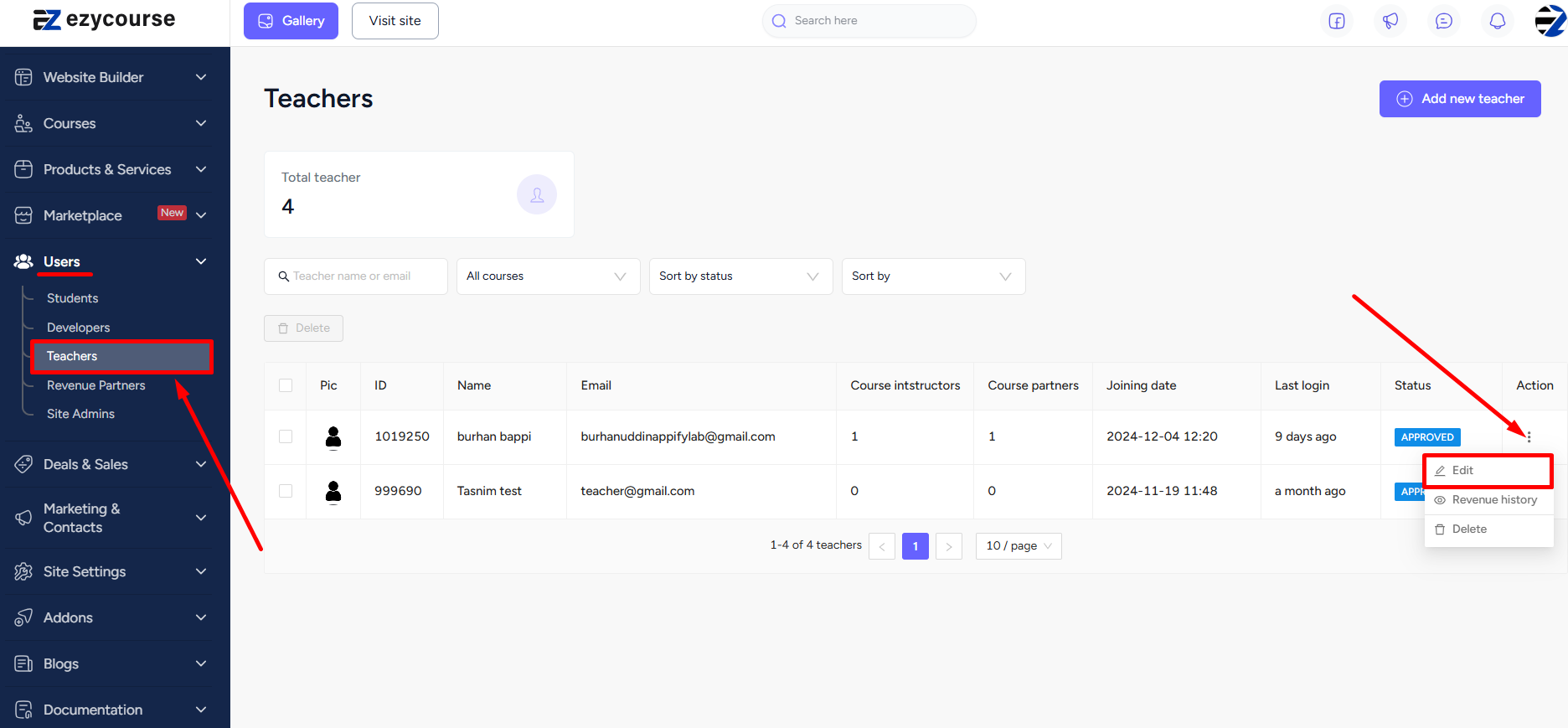This screenshot has height=728, width=1568.
Task: Expand the Website Builder menu
Action: point(201,77)
